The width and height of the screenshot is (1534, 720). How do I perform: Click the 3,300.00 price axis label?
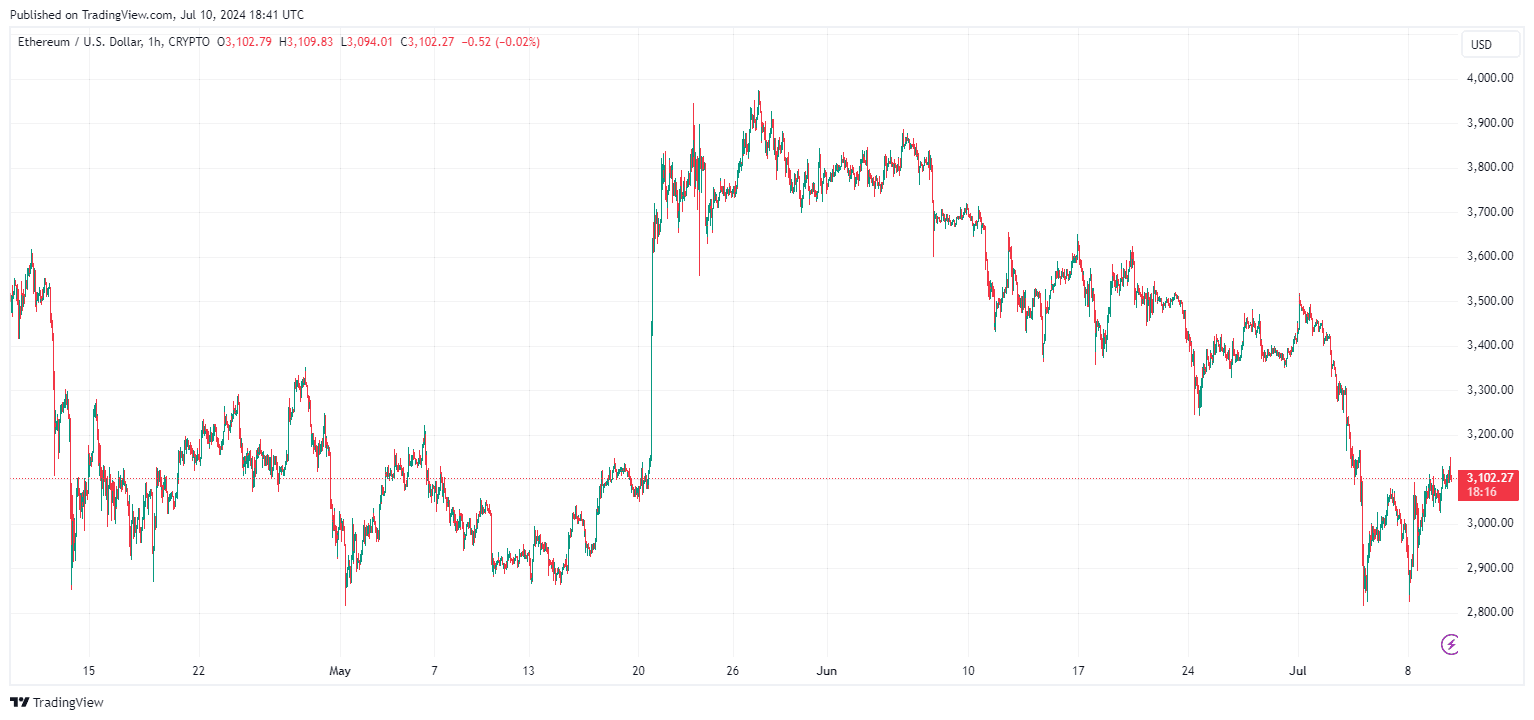(x=1489, y=390)
